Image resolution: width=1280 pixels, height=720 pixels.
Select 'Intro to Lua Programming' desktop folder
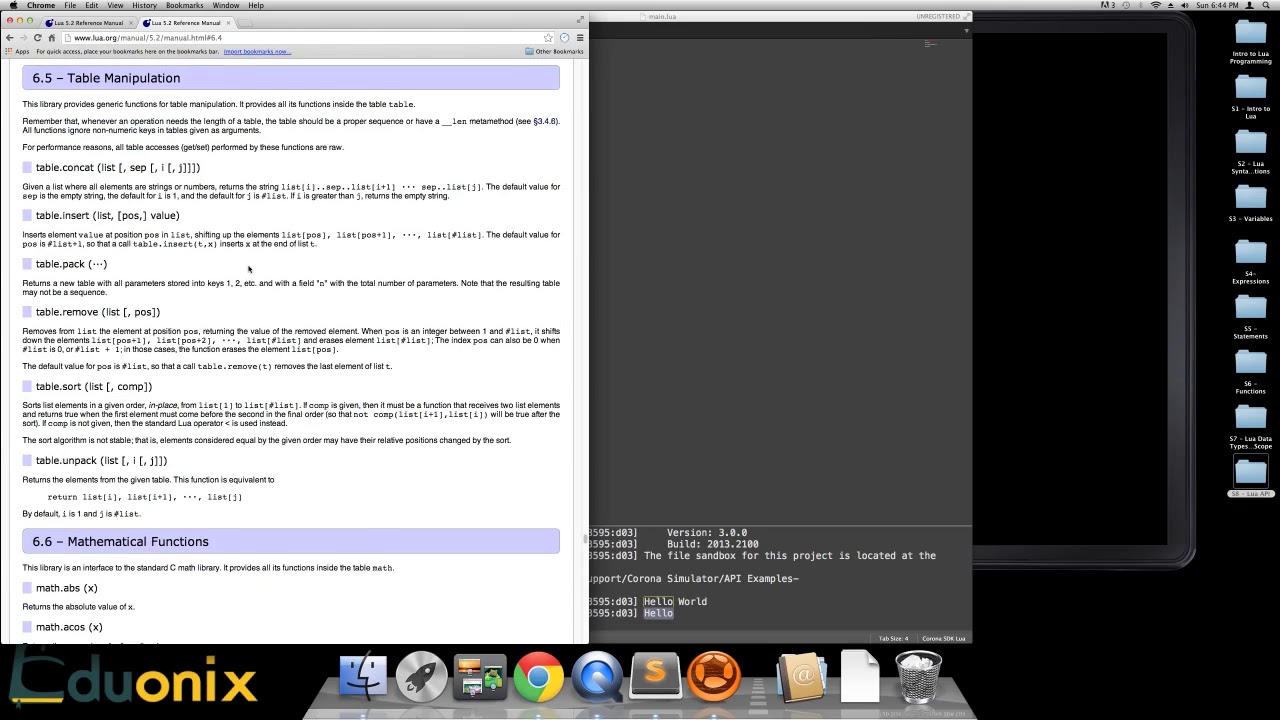[1250, 42]
